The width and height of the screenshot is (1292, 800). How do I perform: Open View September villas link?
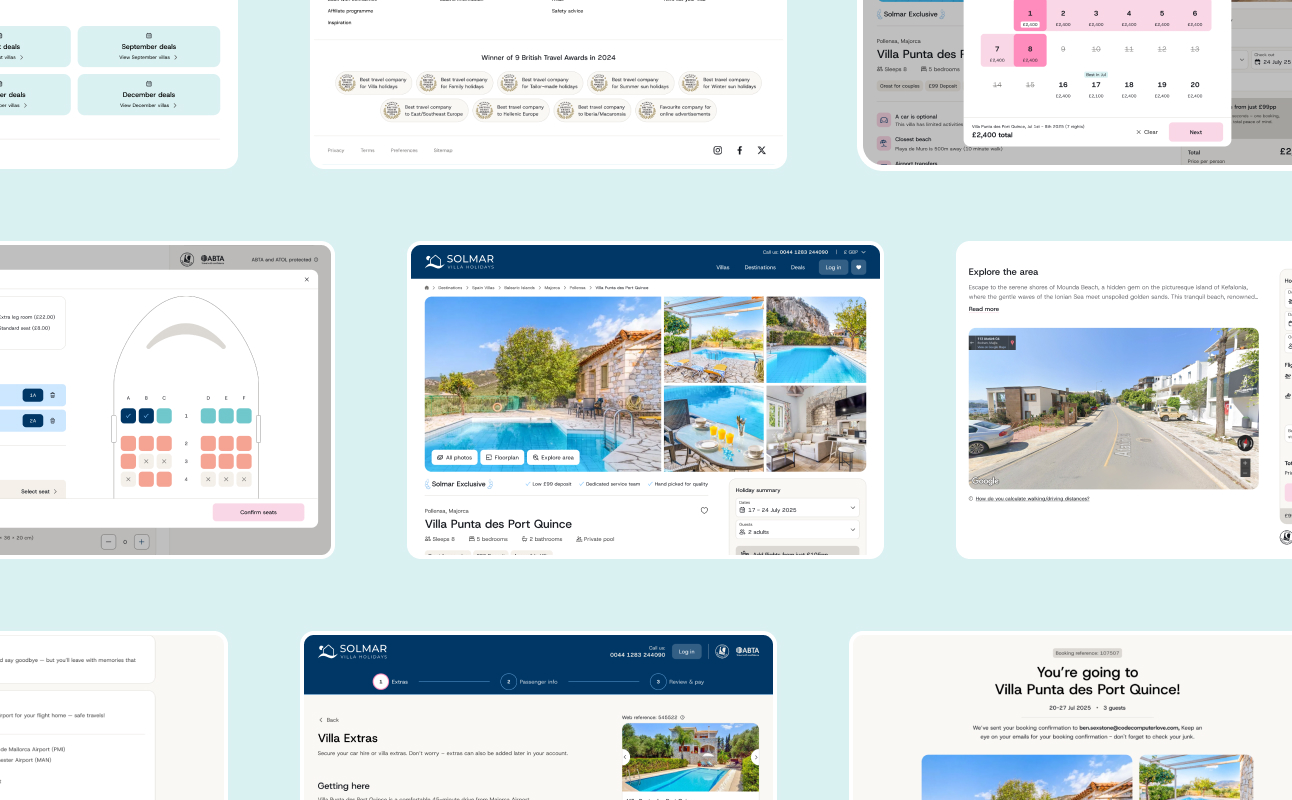(149, 58)
